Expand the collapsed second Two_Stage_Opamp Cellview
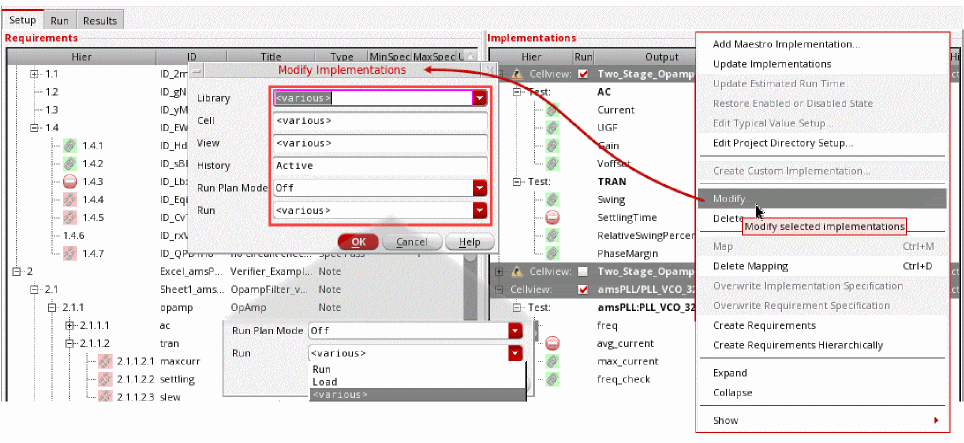Image resolution: width=964 pixels, height=443 pixels. tap(499, 271)
